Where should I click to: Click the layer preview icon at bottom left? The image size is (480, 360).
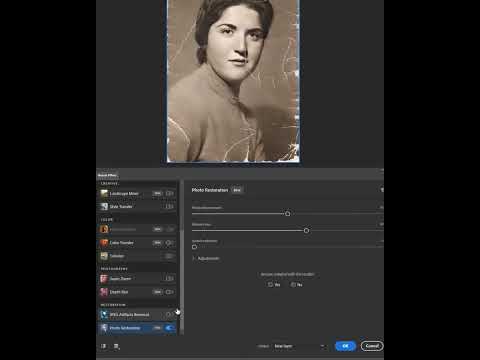tap(116, 346)
